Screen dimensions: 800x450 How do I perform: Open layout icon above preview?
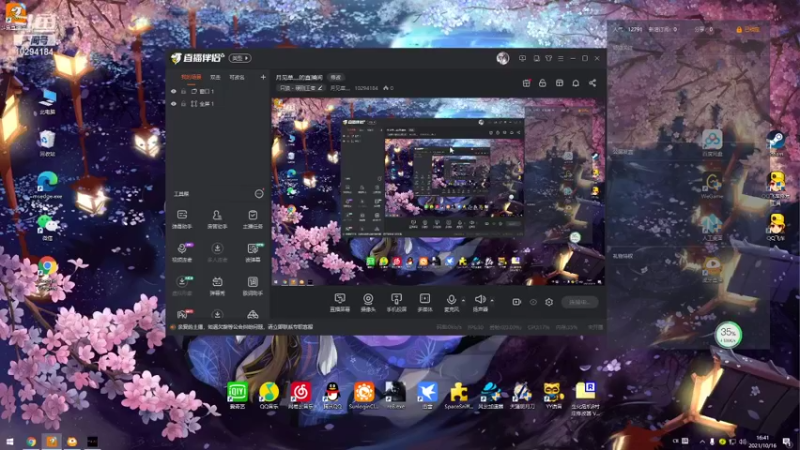(560, 83)
